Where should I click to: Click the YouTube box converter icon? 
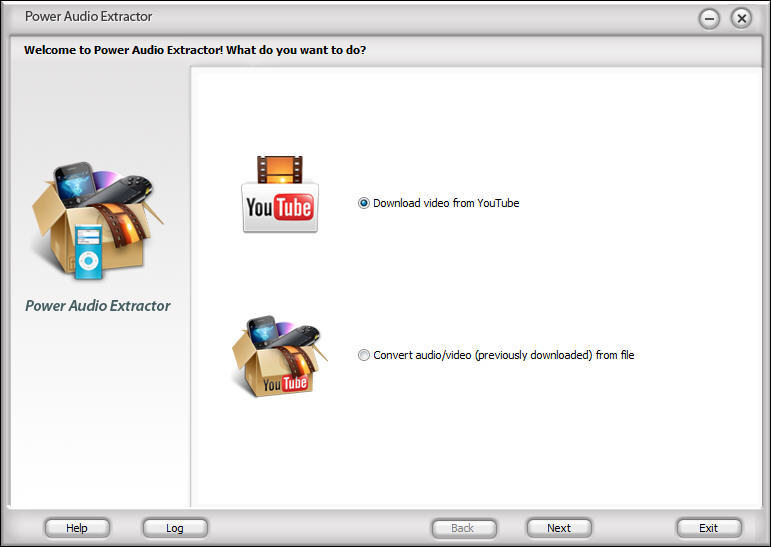pos(279,356)
